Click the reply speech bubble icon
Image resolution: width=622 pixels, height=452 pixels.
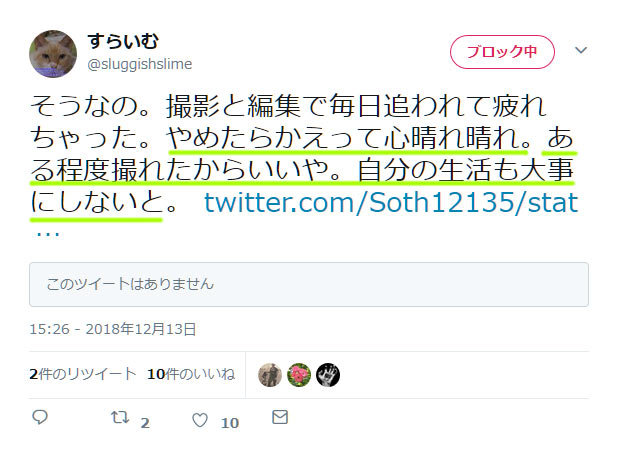point(40,417)
